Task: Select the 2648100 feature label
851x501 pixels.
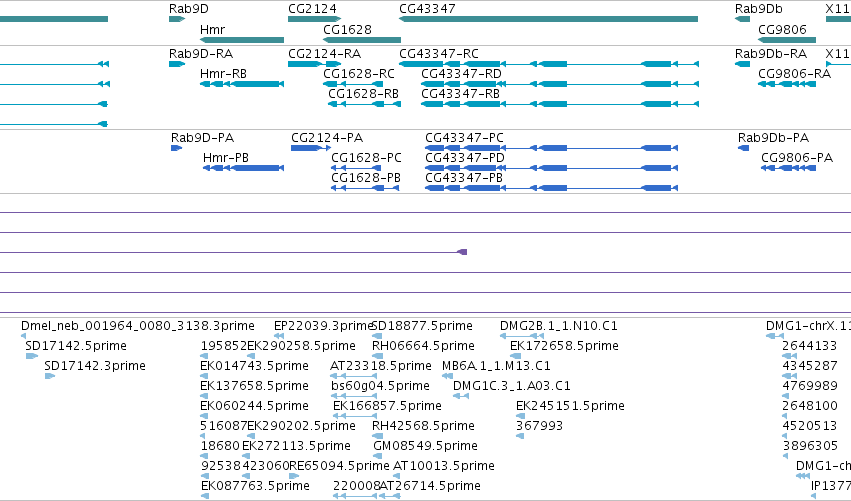Action: pos(810,406)
